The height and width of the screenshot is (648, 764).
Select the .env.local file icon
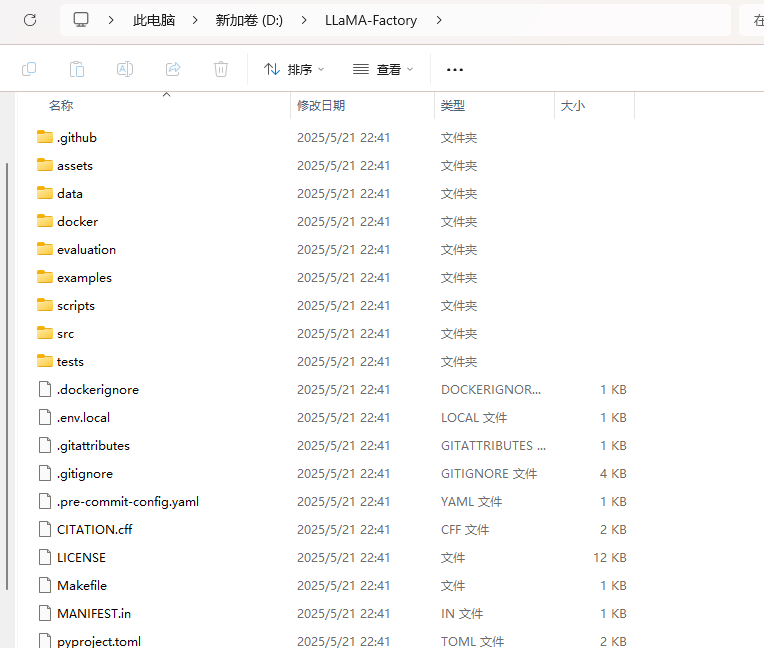pyautogui.click(x=45, y=417)
